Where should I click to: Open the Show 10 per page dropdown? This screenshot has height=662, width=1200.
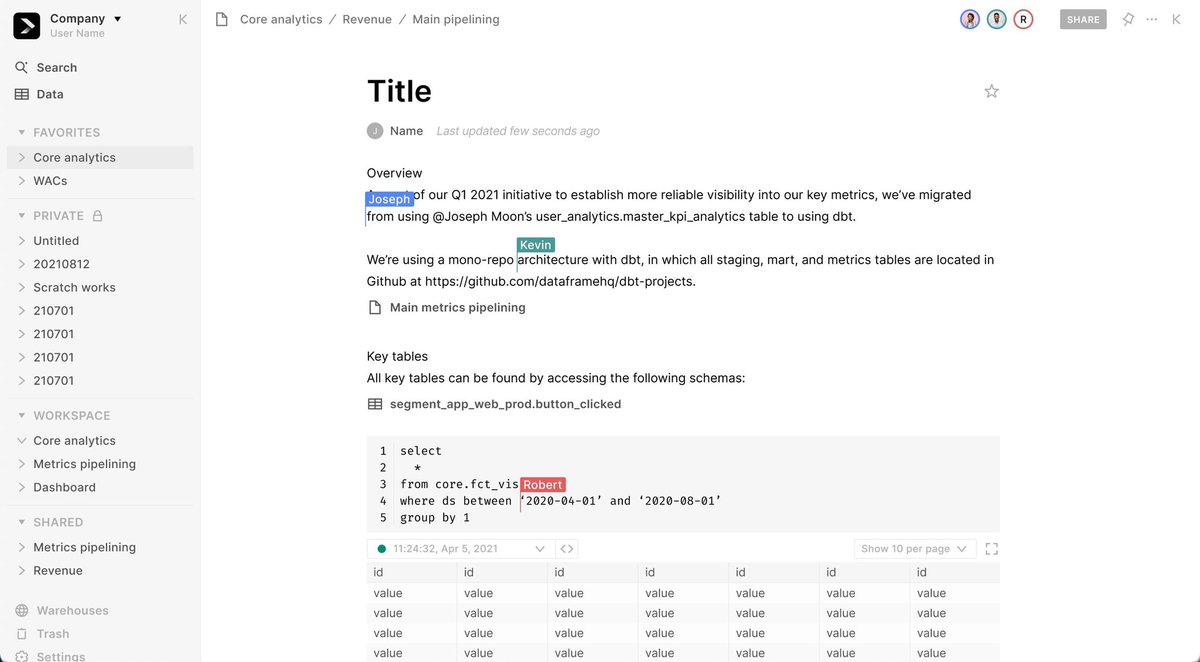tap(913, 548)
